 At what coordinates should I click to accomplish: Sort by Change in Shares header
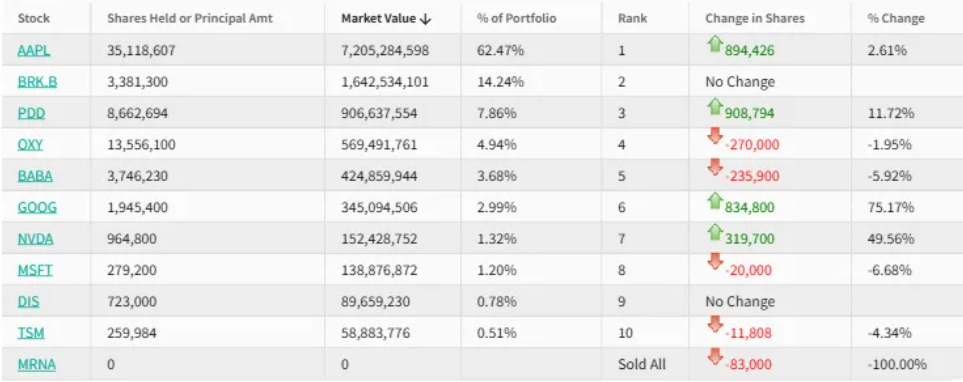coord(755,18)
